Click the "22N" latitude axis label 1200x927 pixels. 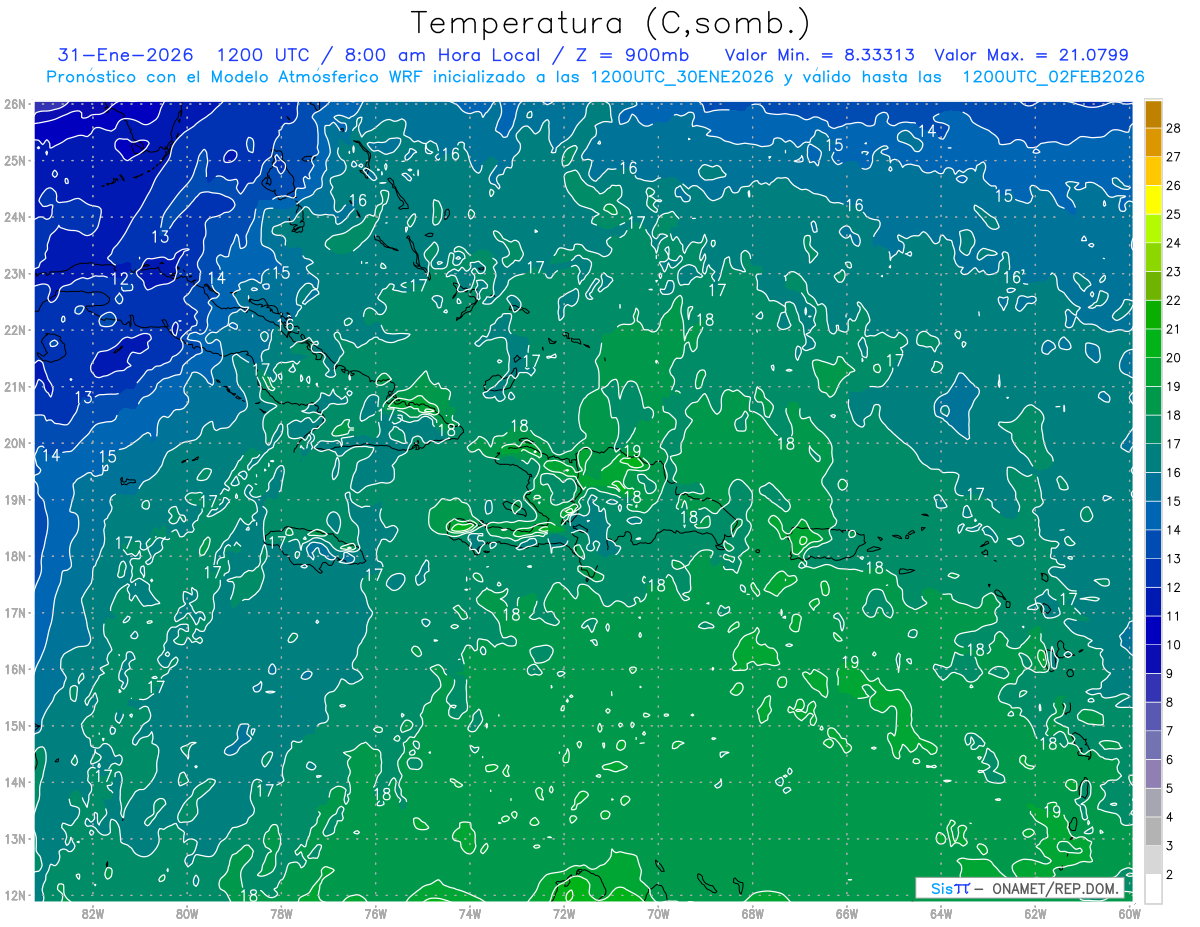click(14, 330)
